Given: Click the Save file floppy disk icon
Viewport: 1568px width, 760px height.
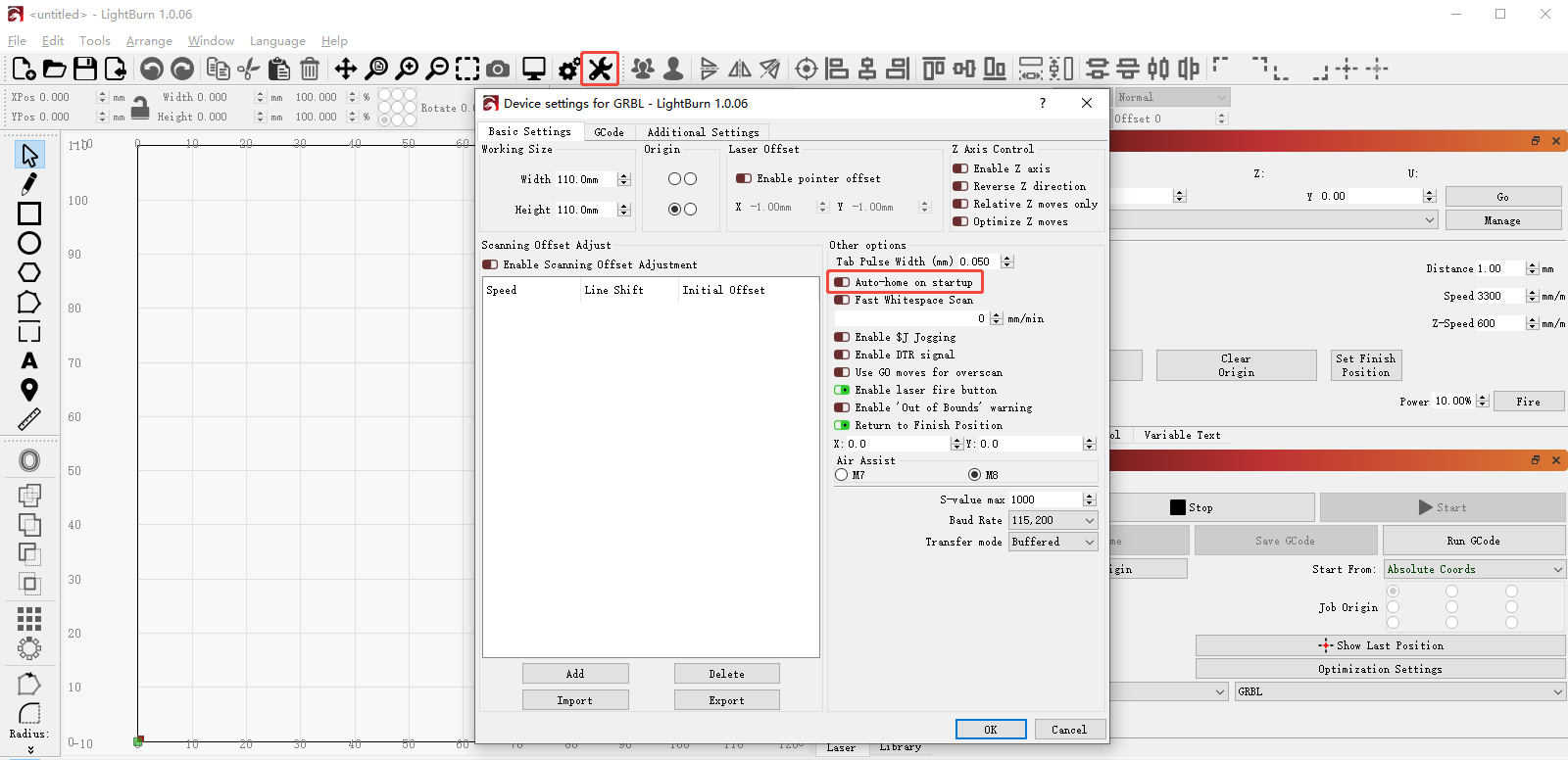Looking at the screenshot, I should pos(85,69).
